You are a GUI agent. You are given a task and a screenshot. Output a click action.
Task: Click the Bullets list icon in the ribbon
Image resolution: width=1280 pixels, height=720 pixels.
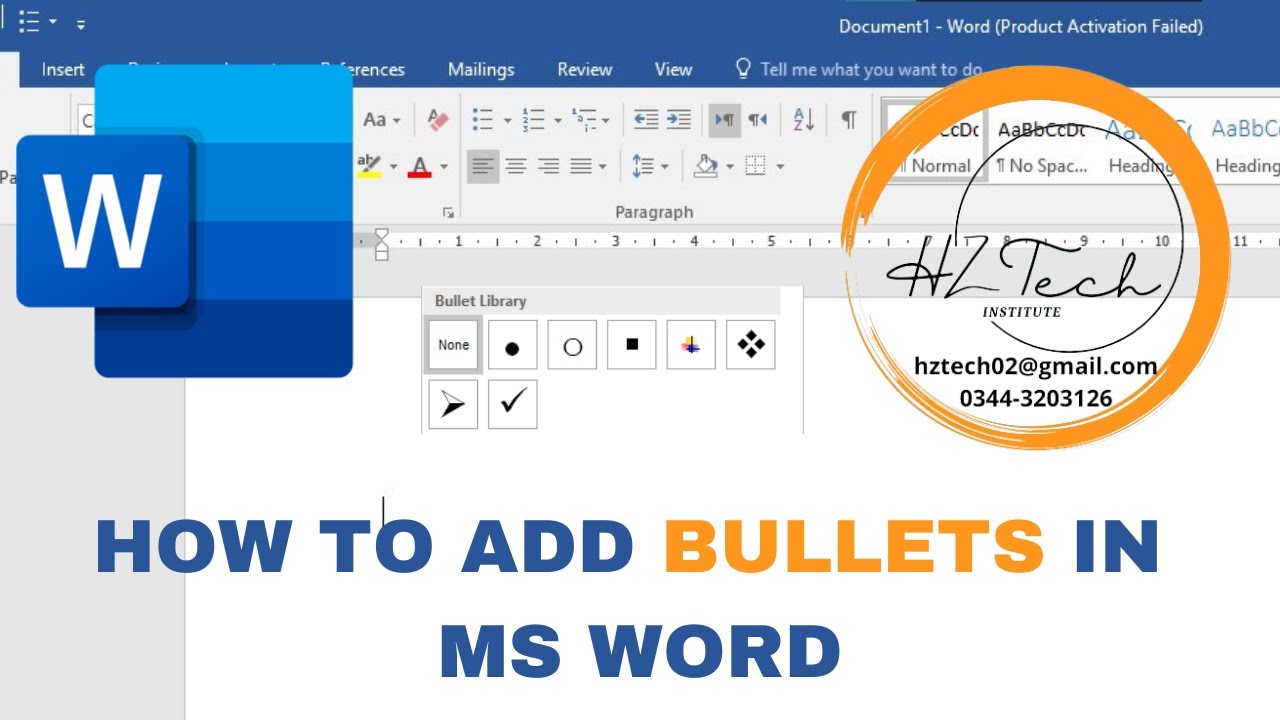point(483,120)
